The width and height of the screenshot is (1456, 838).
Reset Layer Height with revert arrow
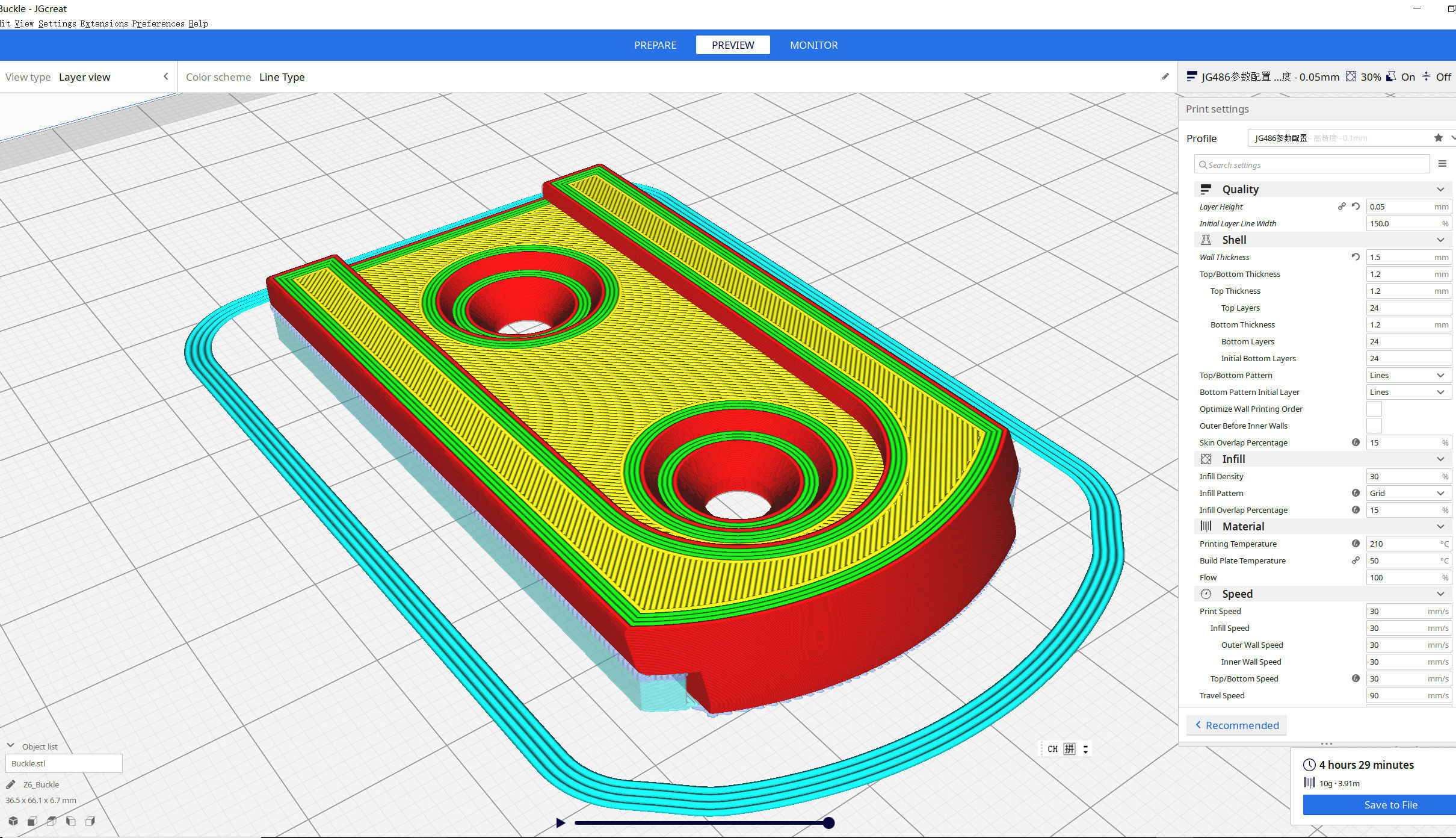(x=1356, y=206)
